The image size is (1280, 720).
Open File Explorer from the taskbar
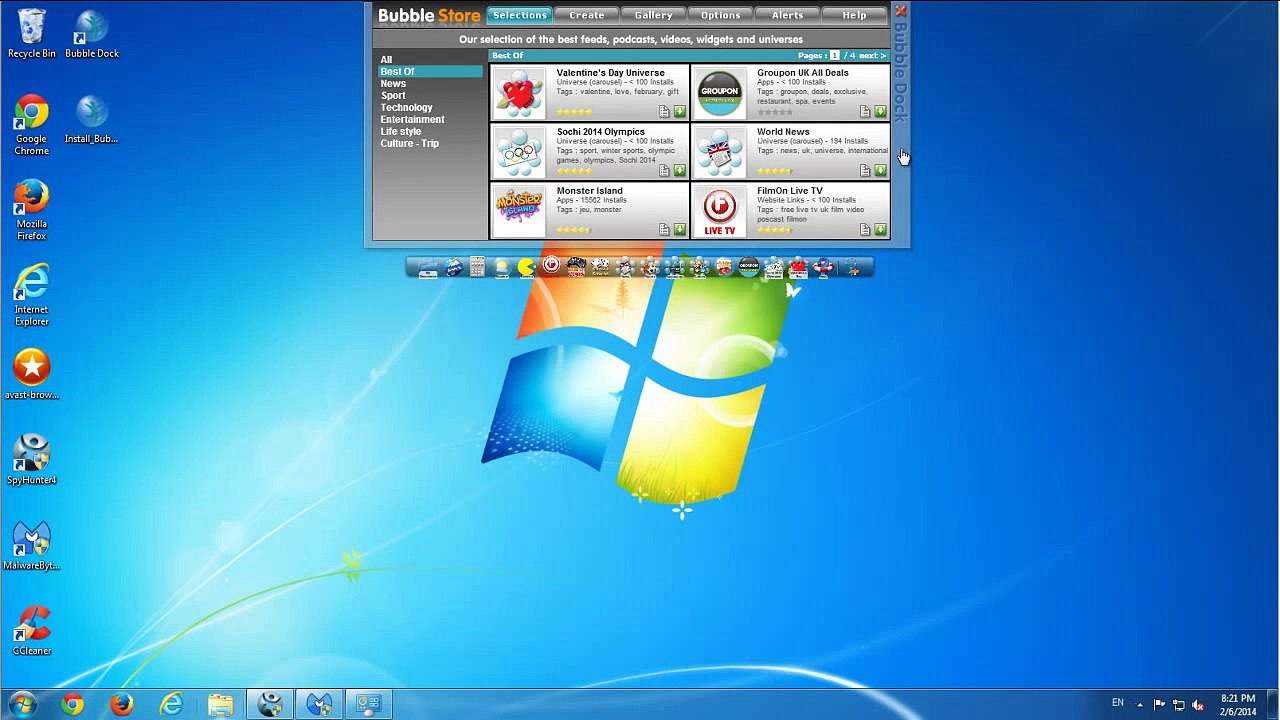coord(220,704)
